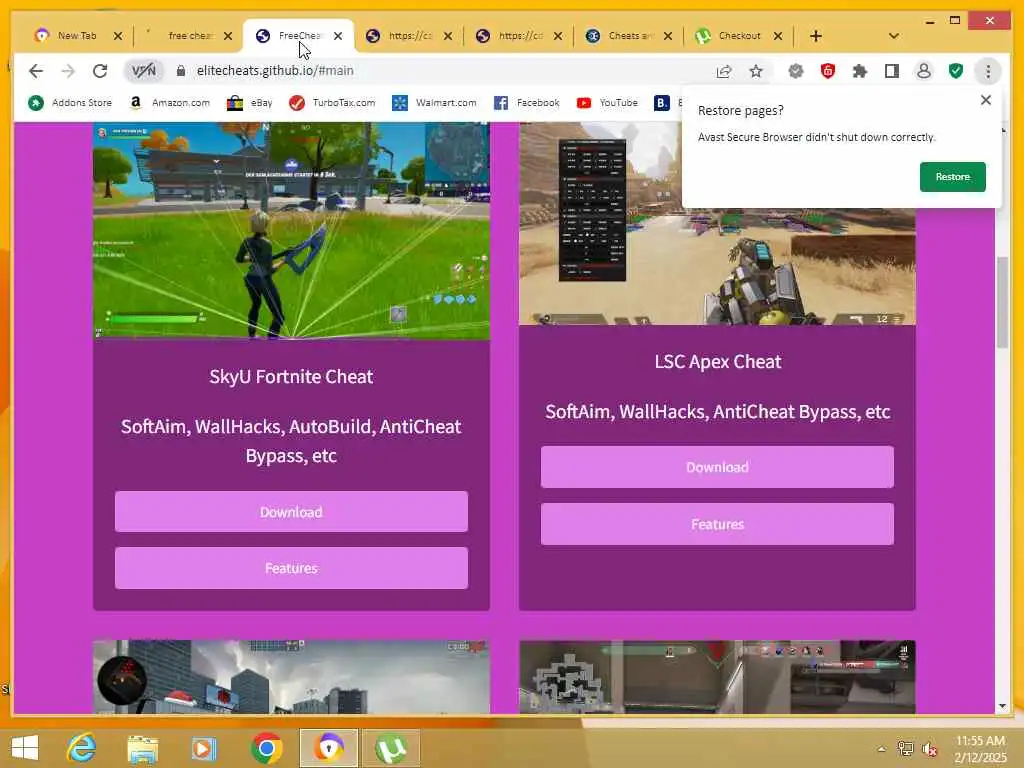Open the Windows Start button
This screenshot has height=768, width=1024.
point(25,748)
